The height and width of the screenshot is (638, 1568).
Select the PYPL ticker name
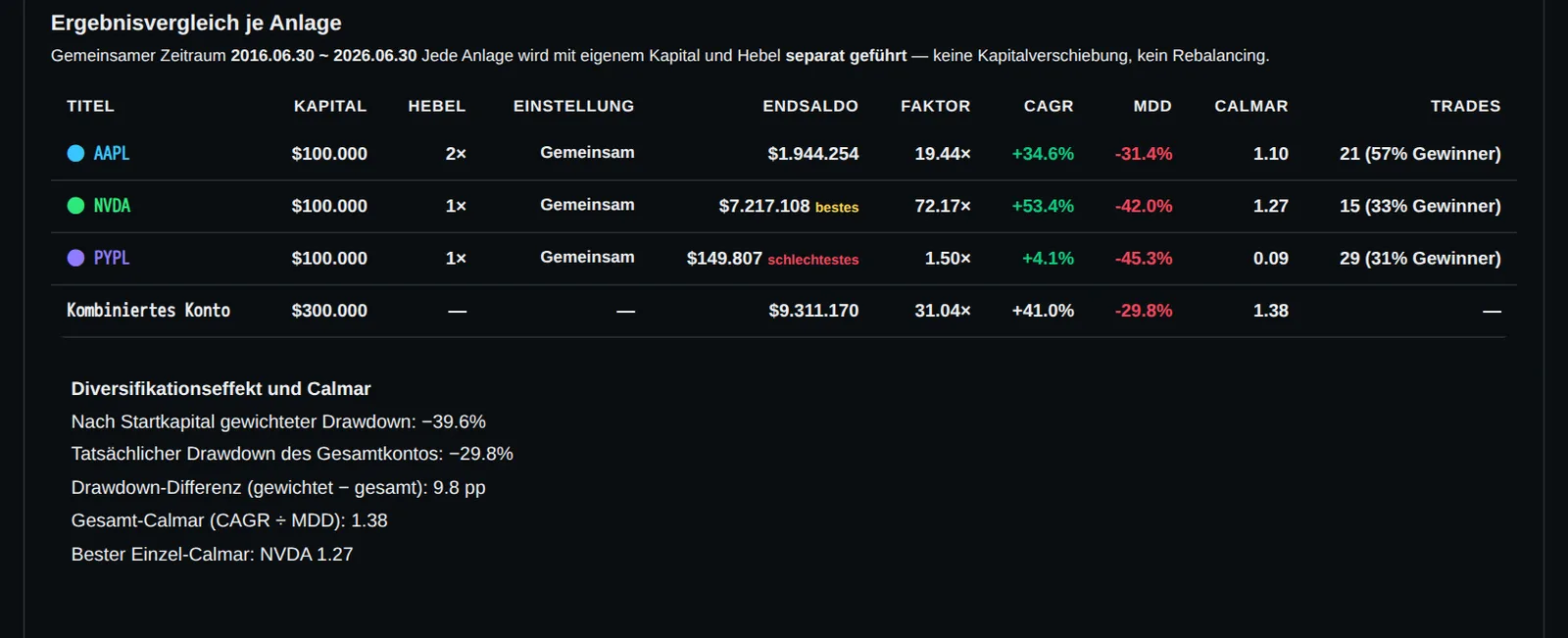112,258
